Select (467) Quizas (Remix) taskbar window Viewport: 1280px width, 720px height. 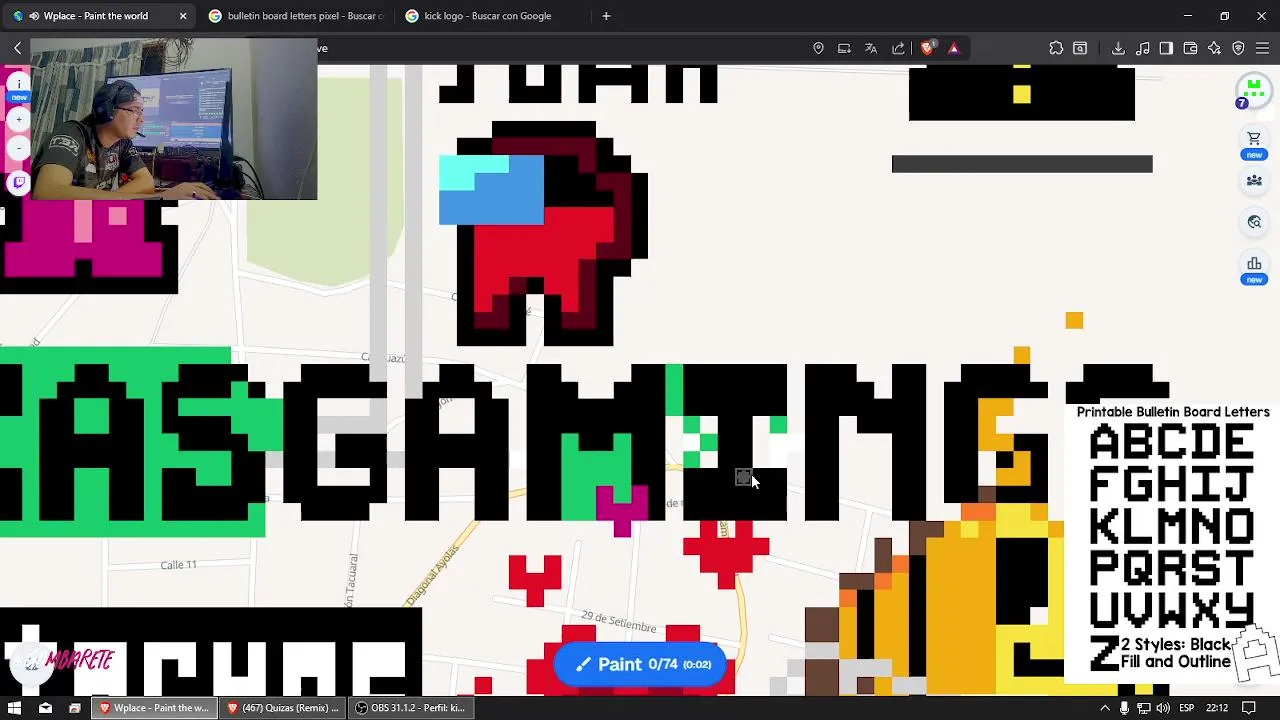tap(283, 708)
